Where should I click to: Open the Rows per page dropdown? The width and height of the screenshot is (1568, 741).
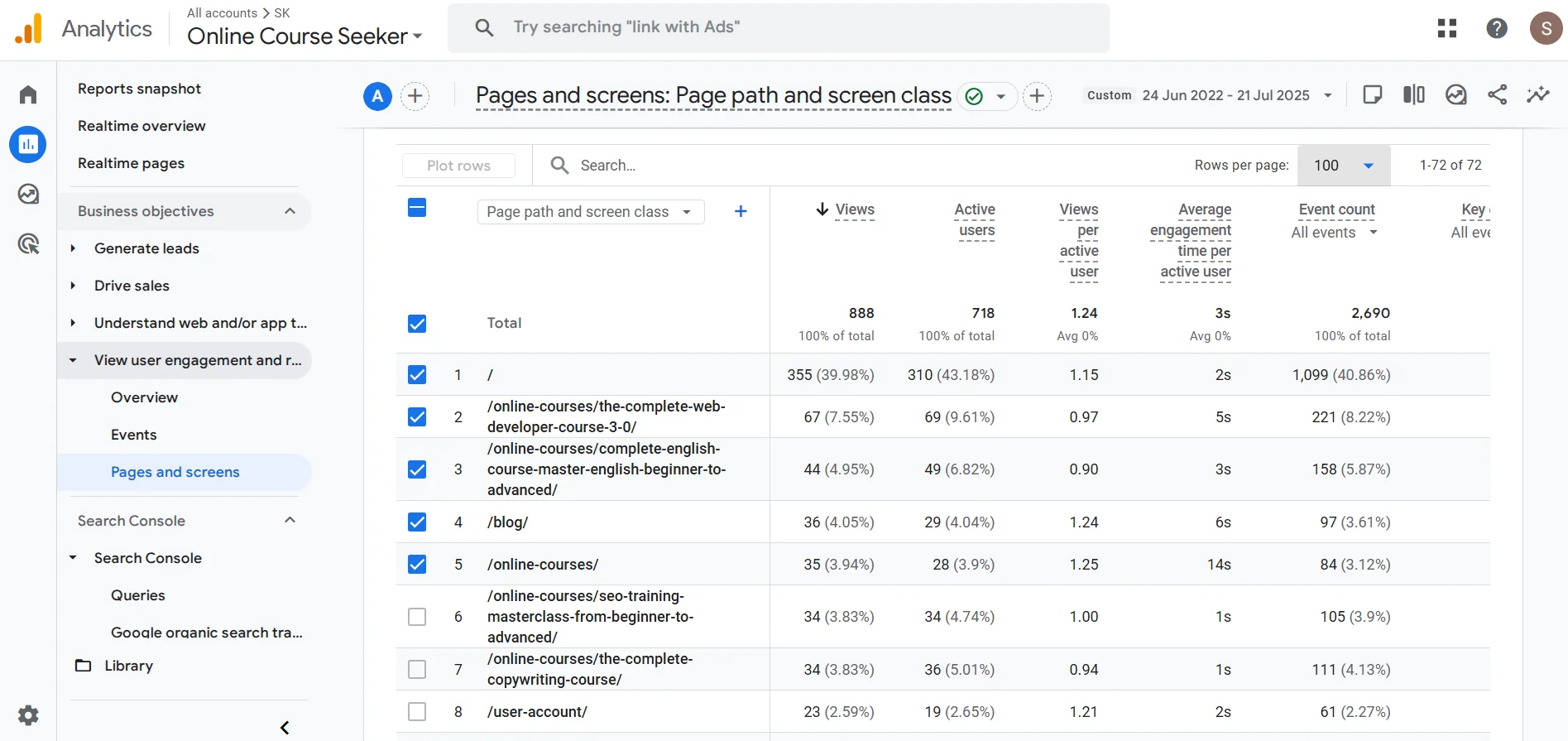tap(1344, 166)
